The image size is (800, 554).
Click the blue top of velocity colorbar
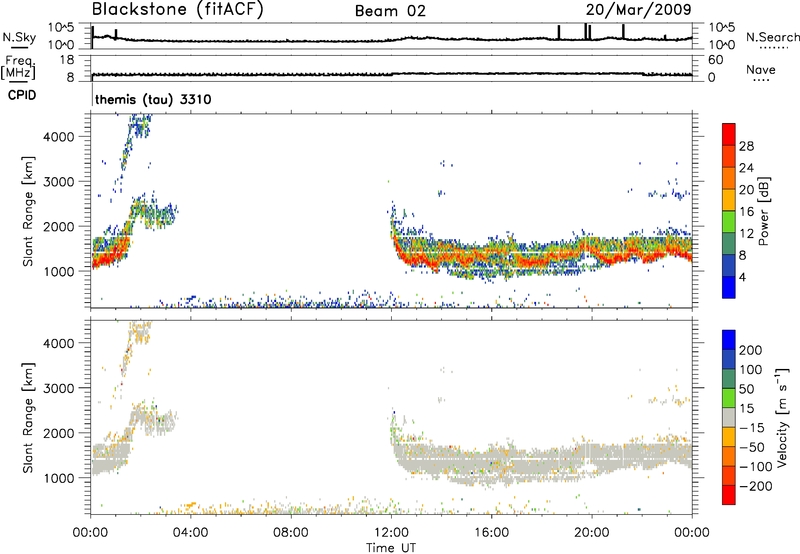(729, 340)
